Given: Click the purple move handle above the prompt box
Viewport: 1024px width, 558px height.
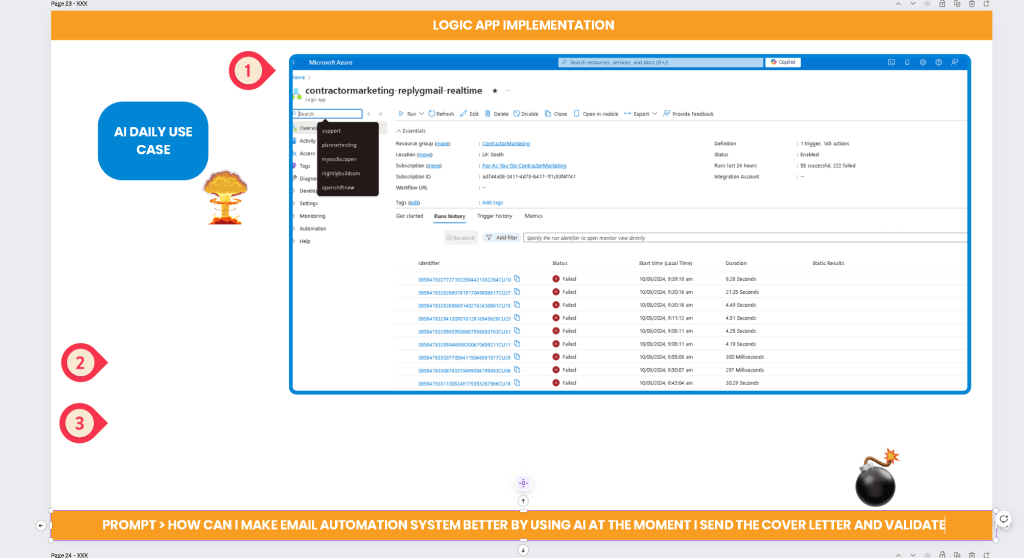Looking at the screenshot, I should (523, 483).
